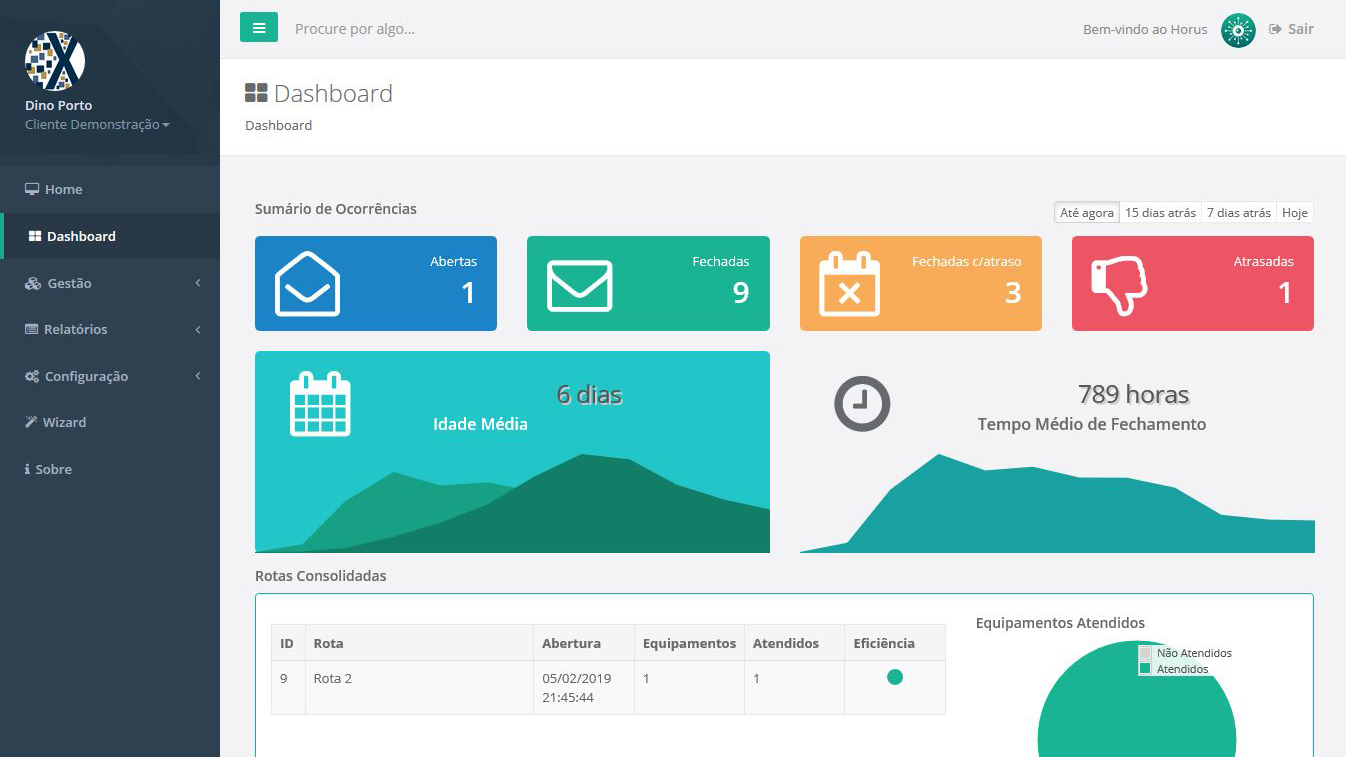Click the Rota column header

(x=419, y=643)
